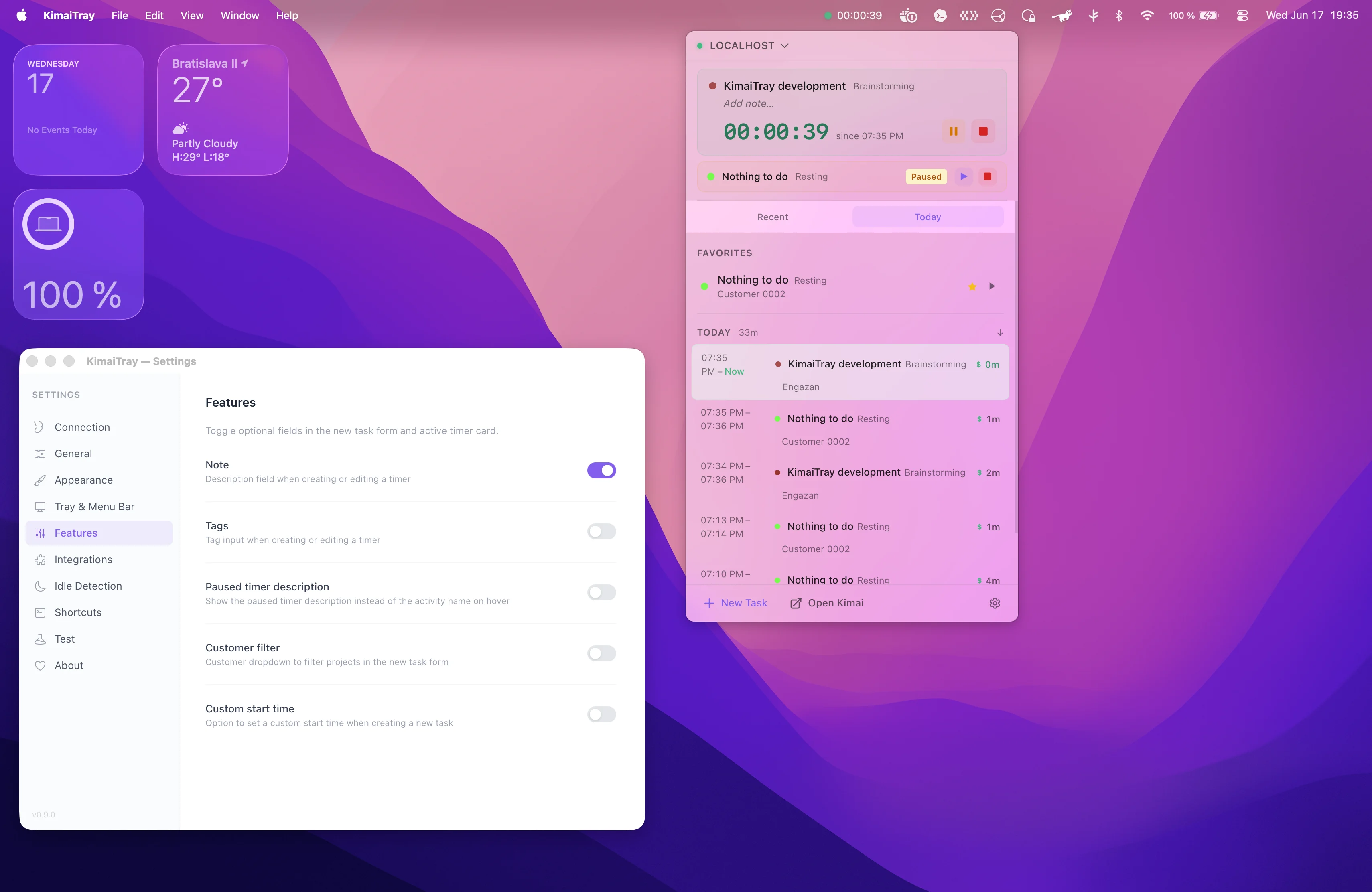Viewport: 1372px width, 892px height.
Task: Stop the KimaiTray development active timer
Action: point(983,132)
